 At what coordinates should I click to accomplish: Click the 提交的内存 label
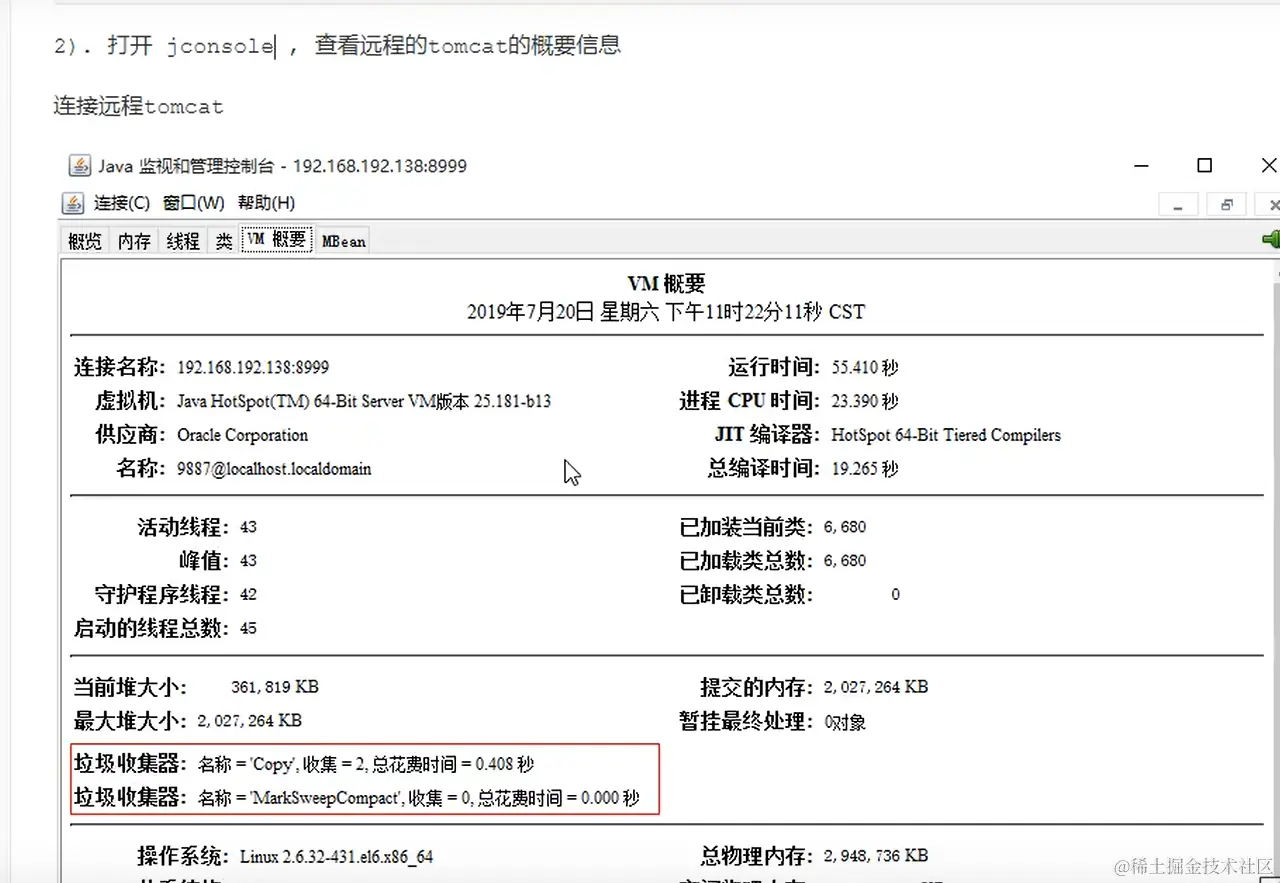point(756,688)
